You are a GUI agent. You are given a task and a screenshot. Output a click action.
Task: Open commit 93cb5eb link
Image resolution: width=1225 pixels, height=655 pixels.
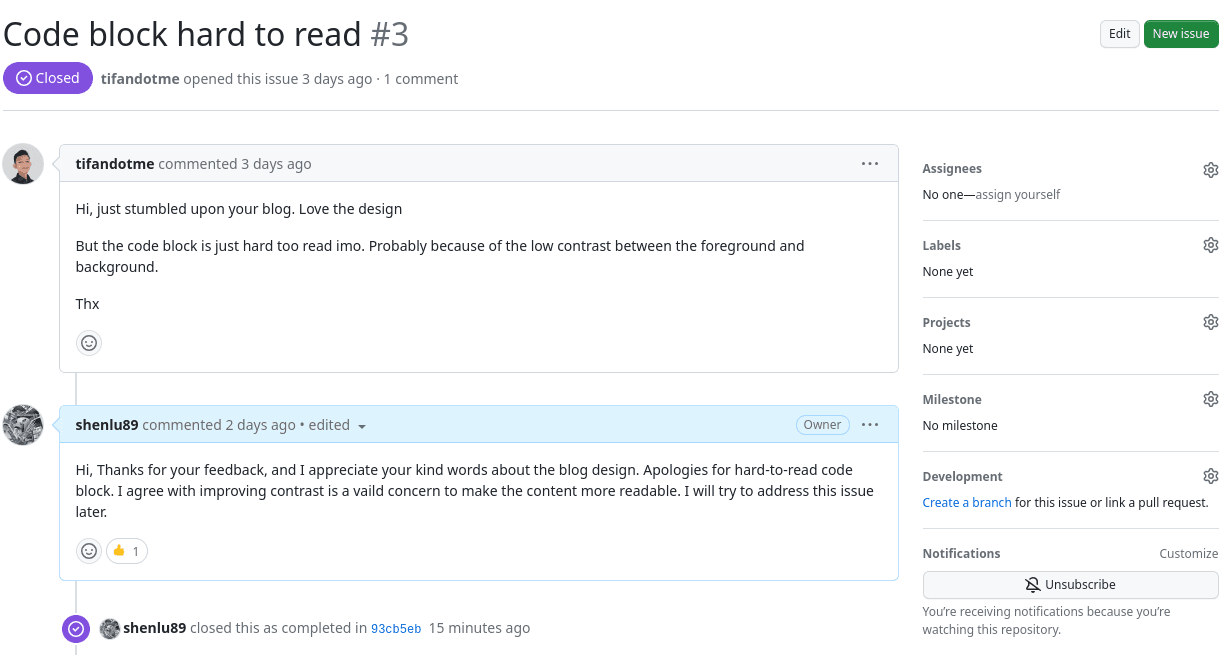click(396, 629)
